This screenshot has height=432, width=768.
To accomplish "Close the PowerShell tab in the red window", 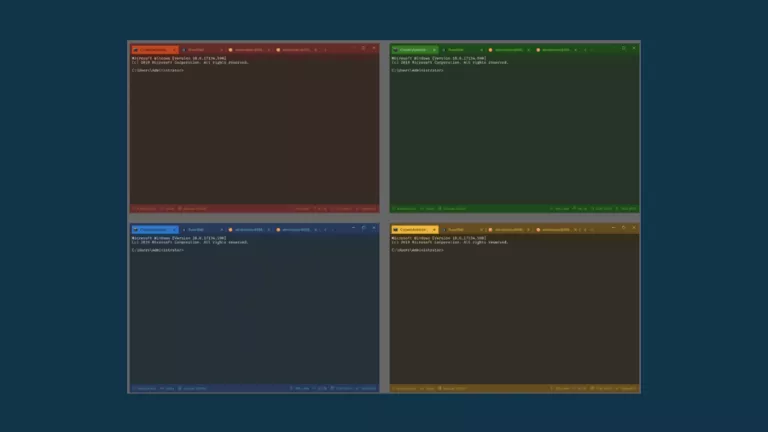I will pos(221,50).
